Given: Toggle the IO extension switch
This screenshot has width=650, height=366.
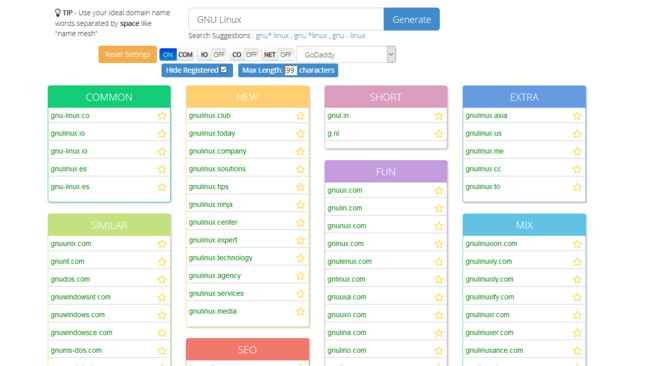Looking at the screenshot, I should [212, 55].
